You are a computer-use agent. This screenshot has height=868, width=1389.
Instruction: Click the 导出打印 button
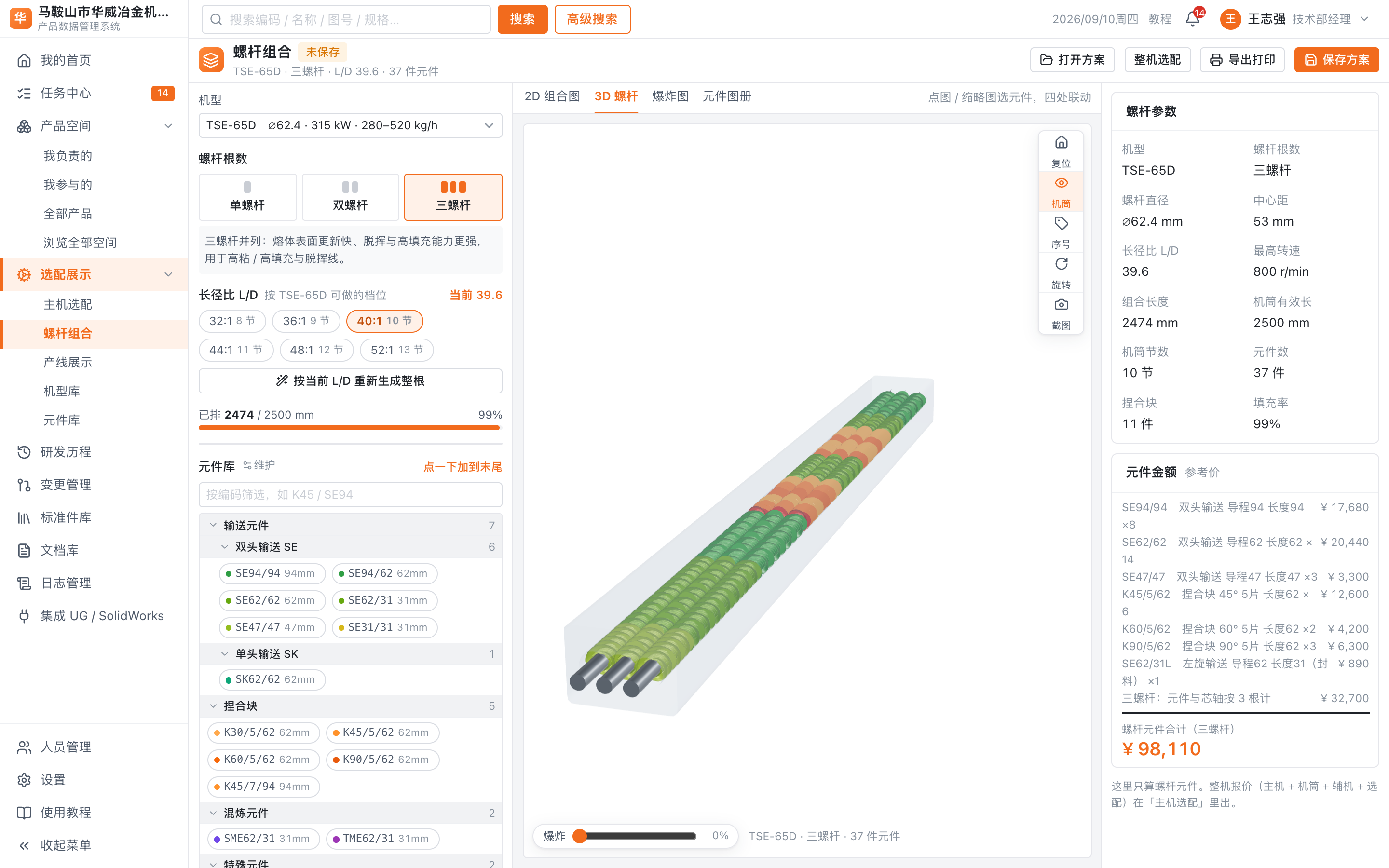[1242, 60]
